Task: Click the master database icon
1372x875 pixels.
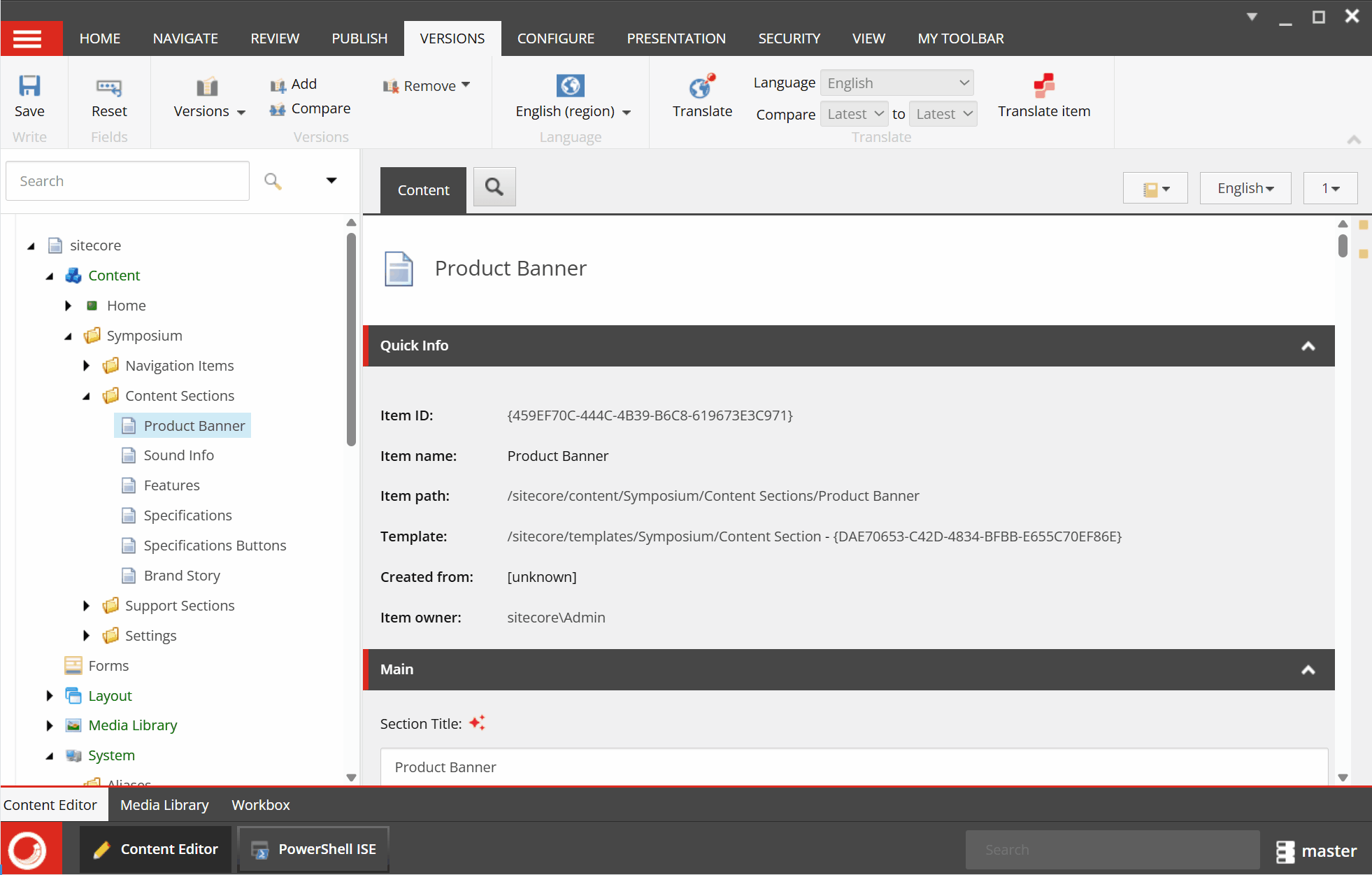Action: click(1285, 851)
